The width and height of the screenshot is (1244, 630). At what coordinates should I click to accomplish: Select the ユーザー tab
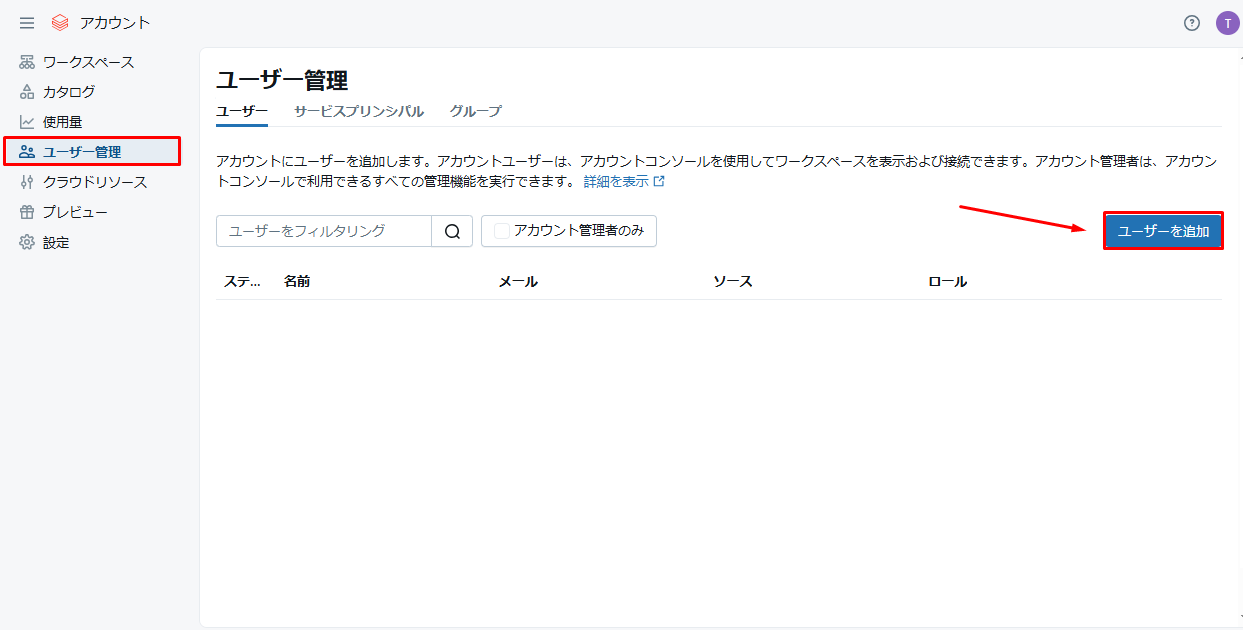[x=242, y=111]
